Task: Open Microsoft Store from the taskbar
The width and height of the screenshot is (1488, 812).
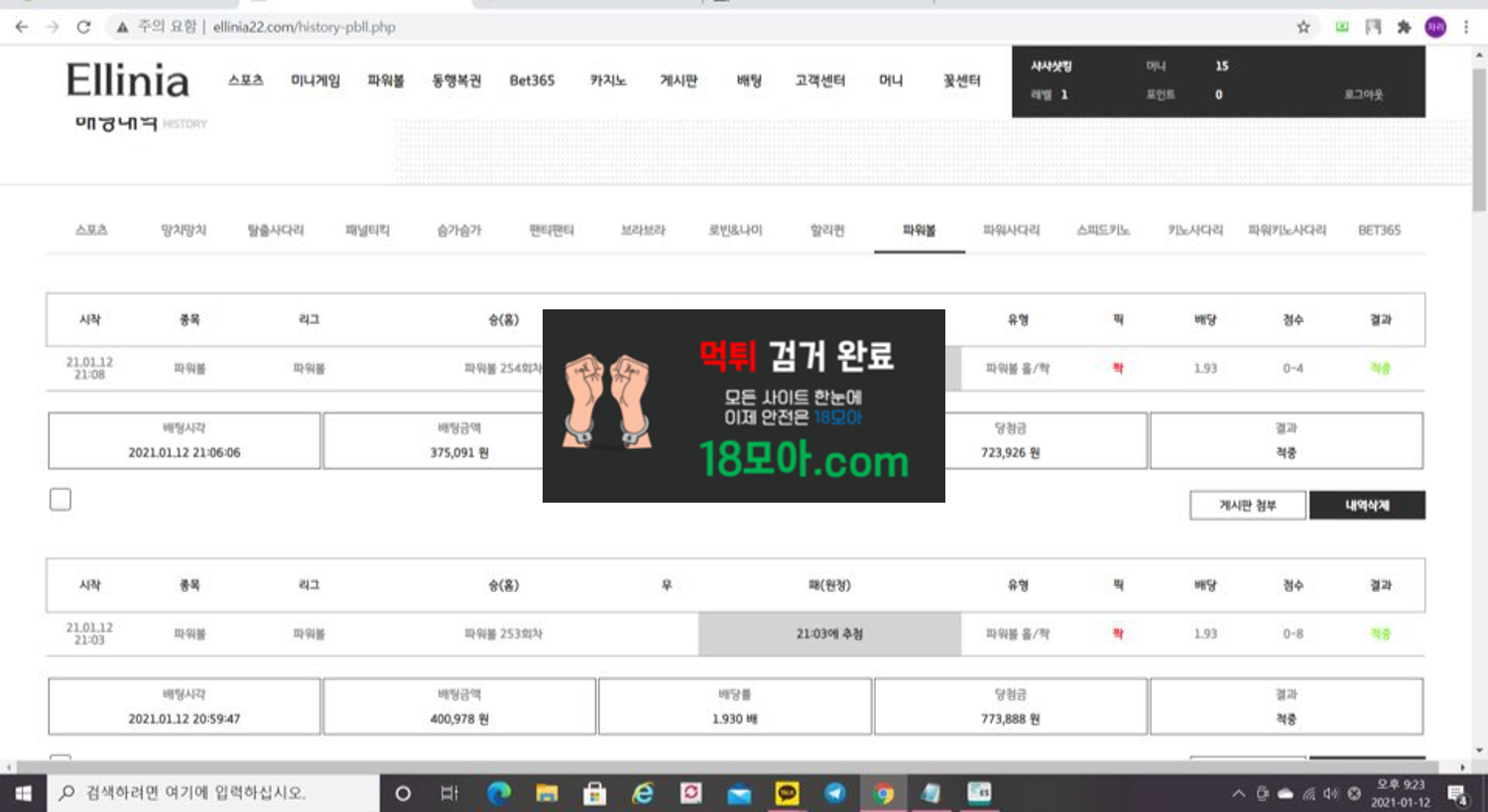Action: coord(594,793)
